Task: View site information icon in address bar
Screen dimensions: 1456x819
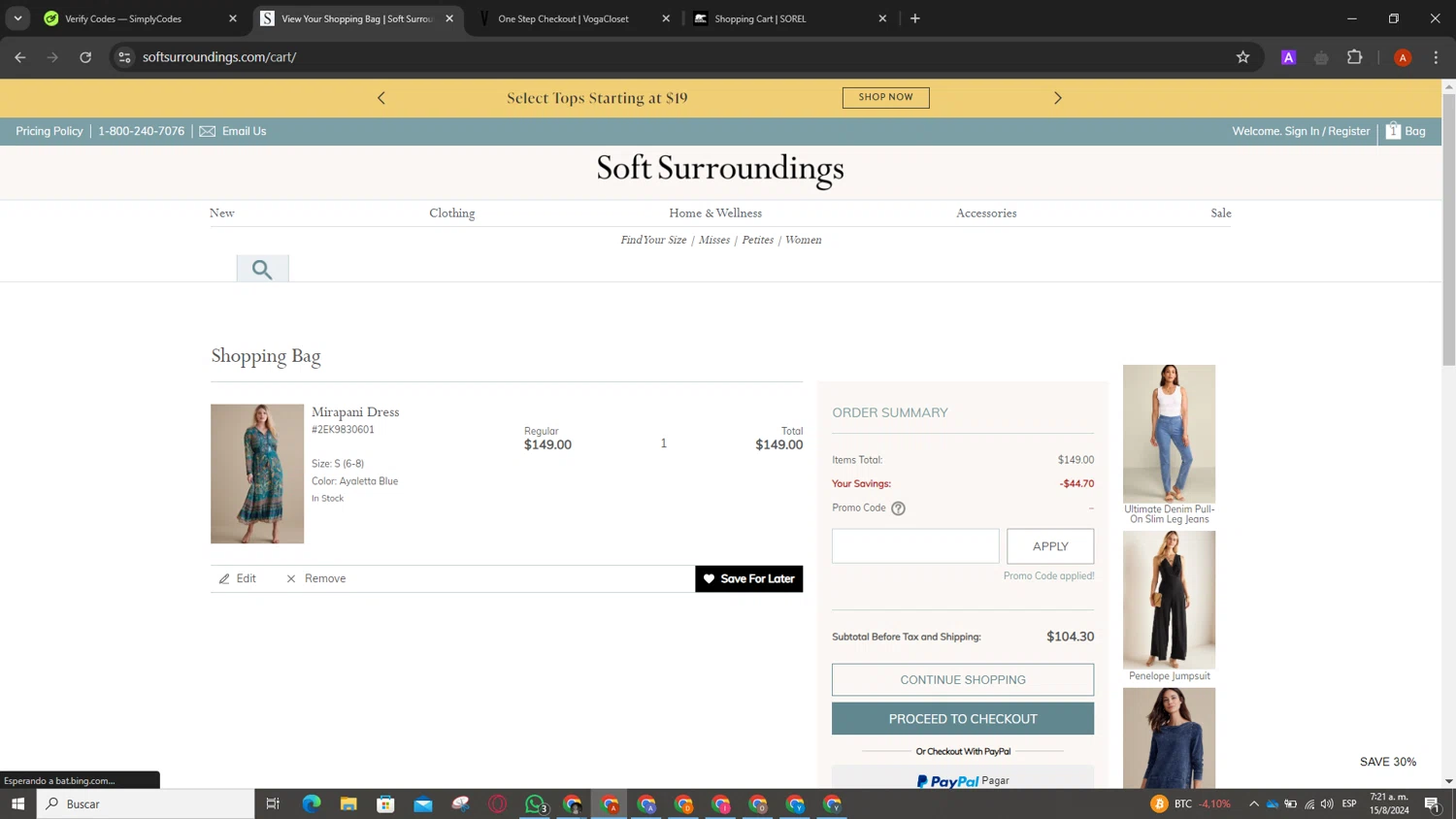Action: tap(124, 57)
